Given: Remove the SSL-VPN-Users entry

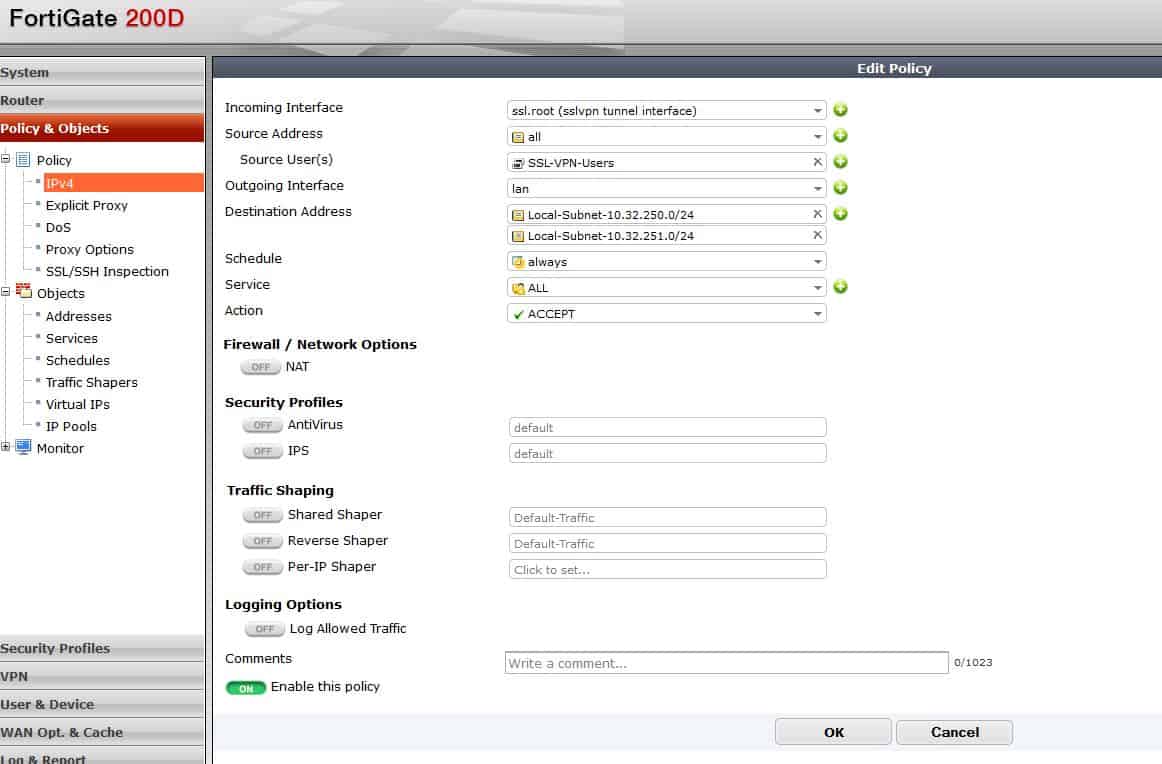Looking at the screenshot, I should [817, 161].
